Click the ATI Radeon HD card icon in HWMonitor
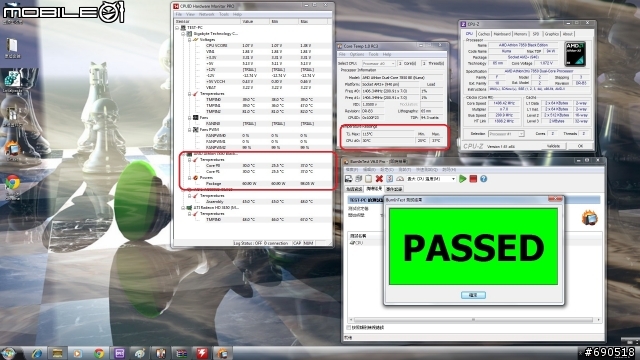 point(189,207)
